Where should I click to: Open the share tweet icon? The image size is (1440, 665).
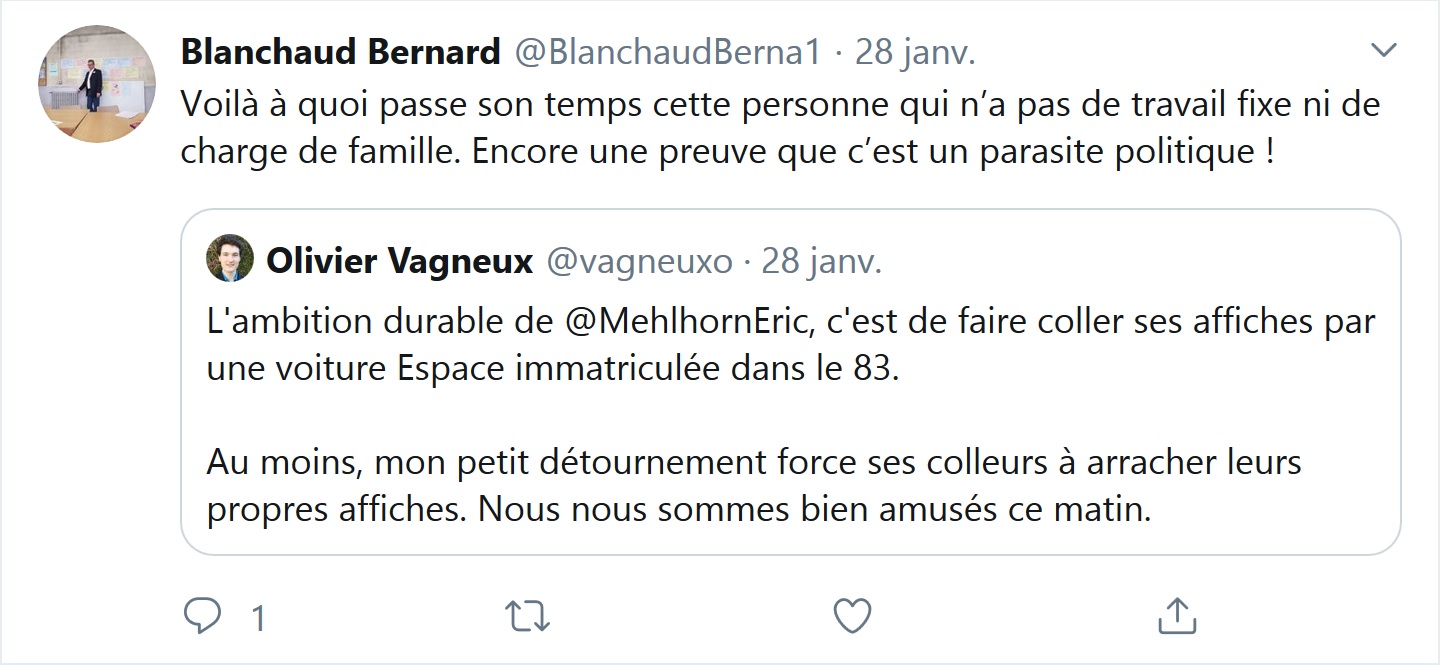click(x=1177, y=616)
